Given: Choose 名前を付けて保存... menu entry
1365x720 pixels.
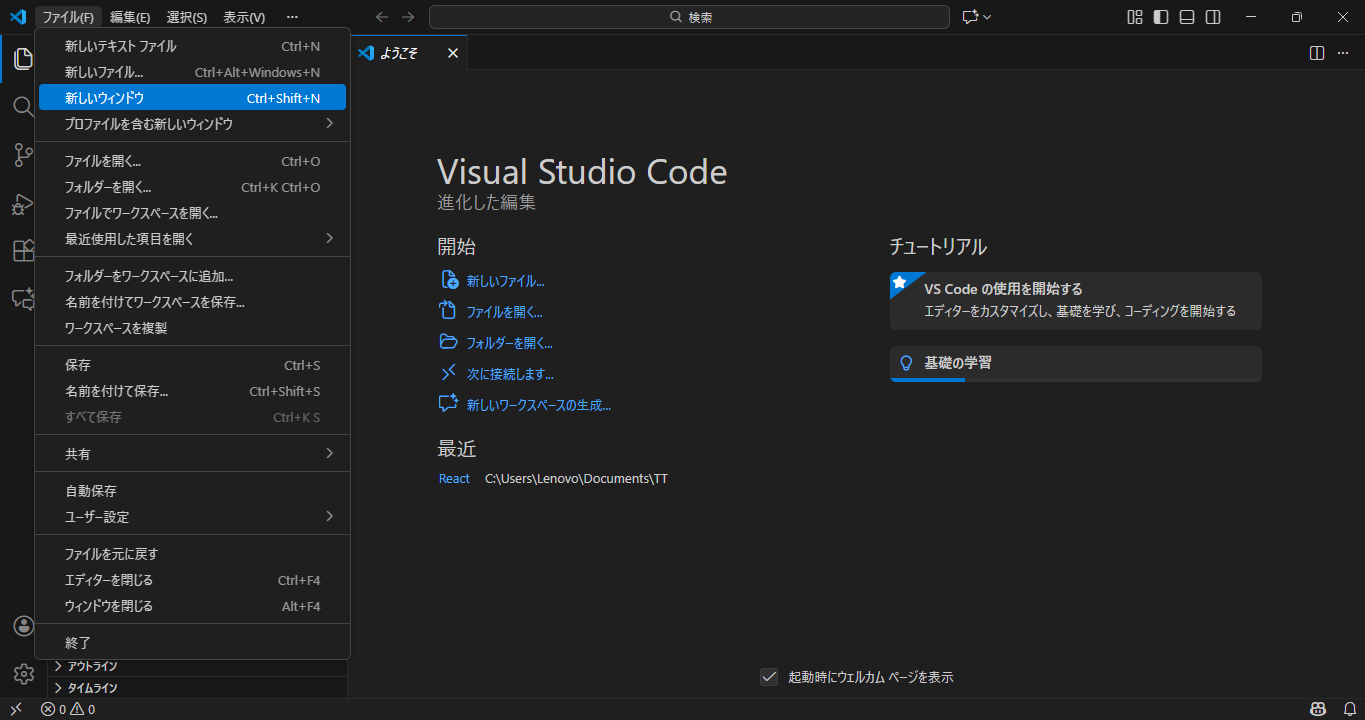Looking at the screenshot, I should [x=192, y=391].
